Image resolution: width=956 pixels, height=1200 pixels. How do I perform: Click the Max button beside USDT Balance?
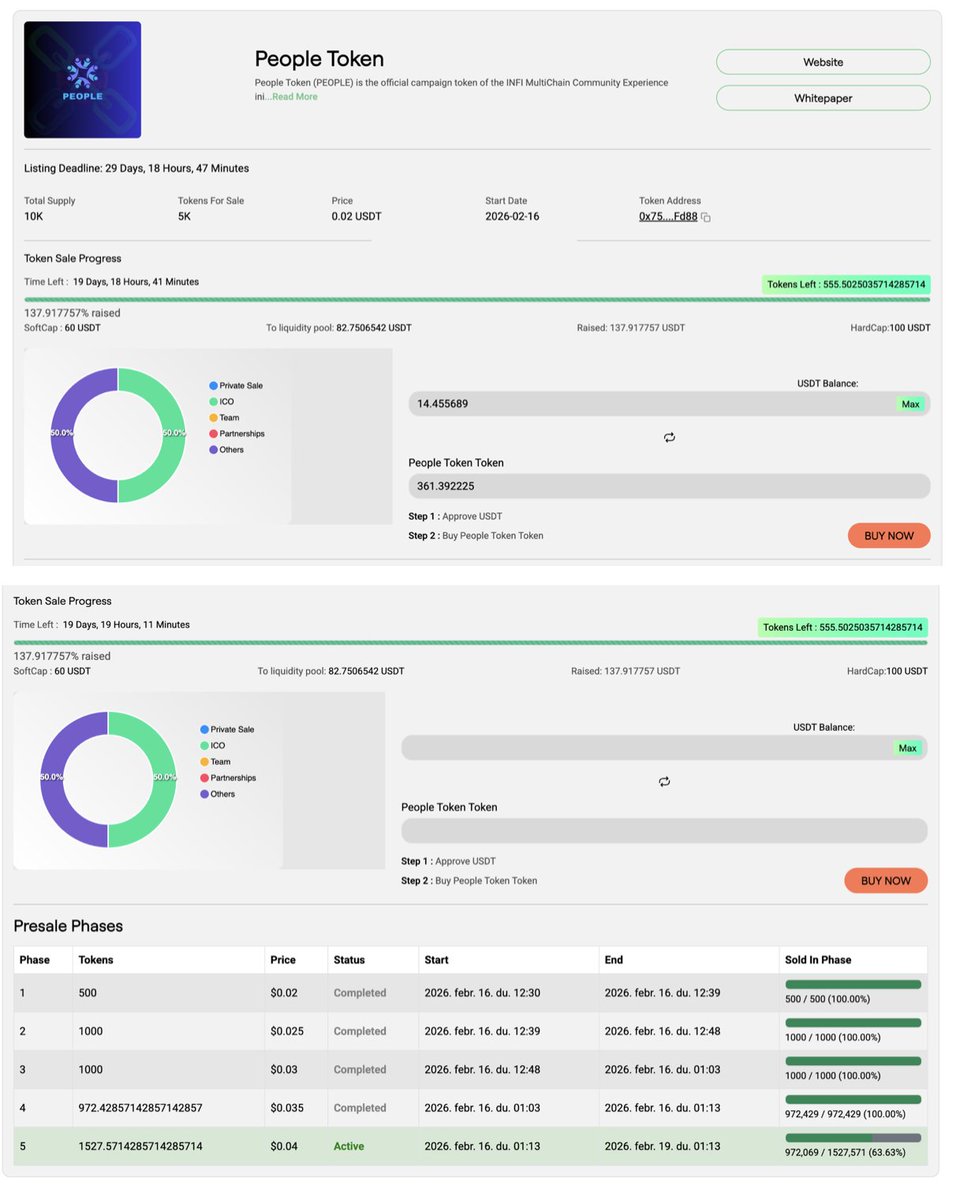point(909,404)
